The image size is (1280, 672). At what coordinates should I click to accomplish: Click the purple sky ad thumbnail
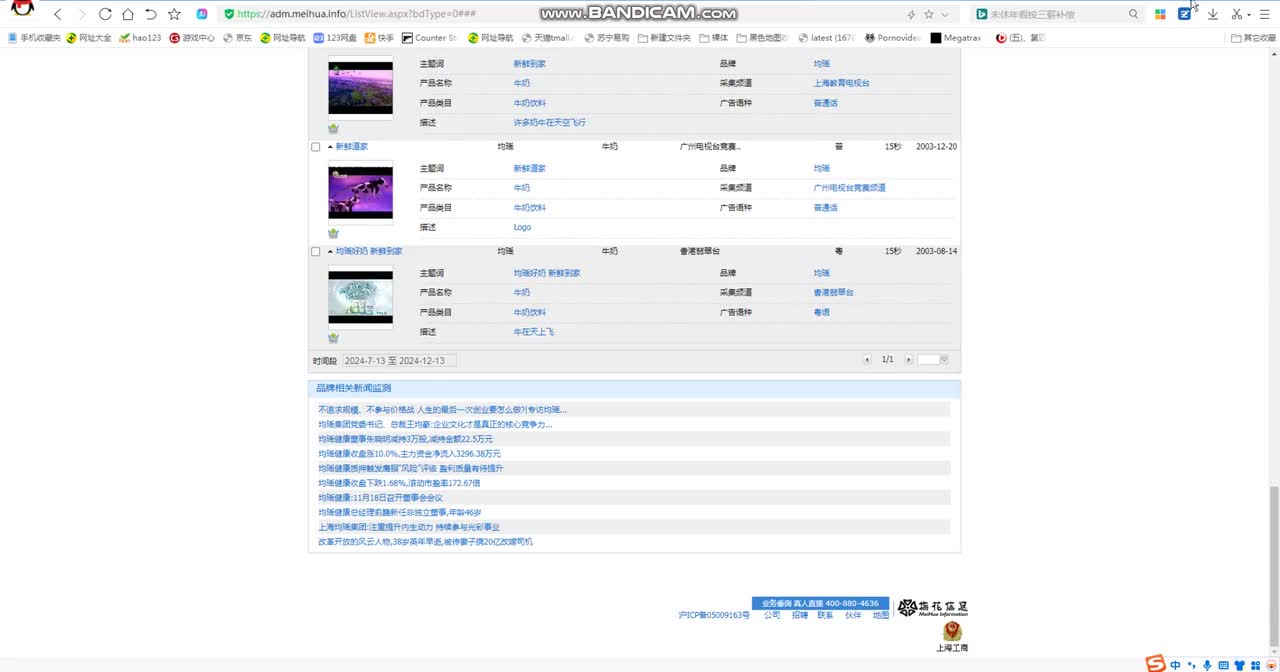click(x=360, y=88)
